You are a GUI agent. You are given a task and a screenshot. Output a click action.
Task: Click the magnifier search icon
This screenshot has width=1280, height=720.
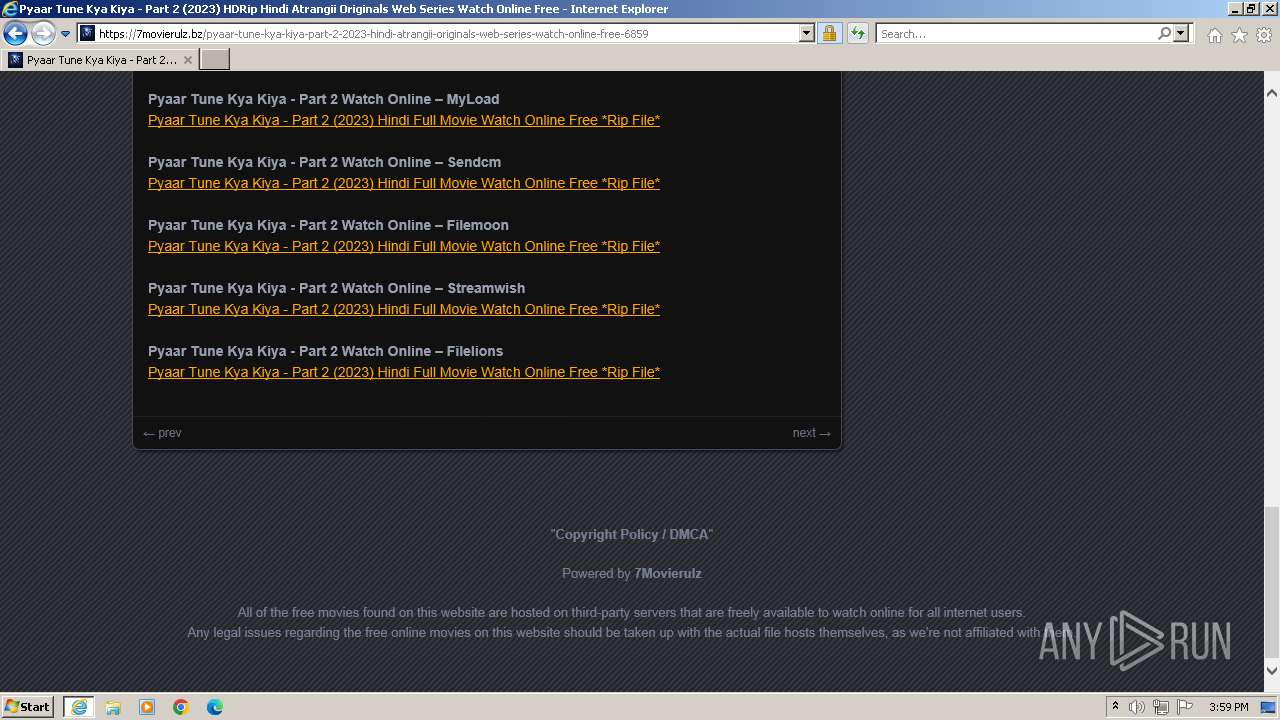click(1164, 34)
